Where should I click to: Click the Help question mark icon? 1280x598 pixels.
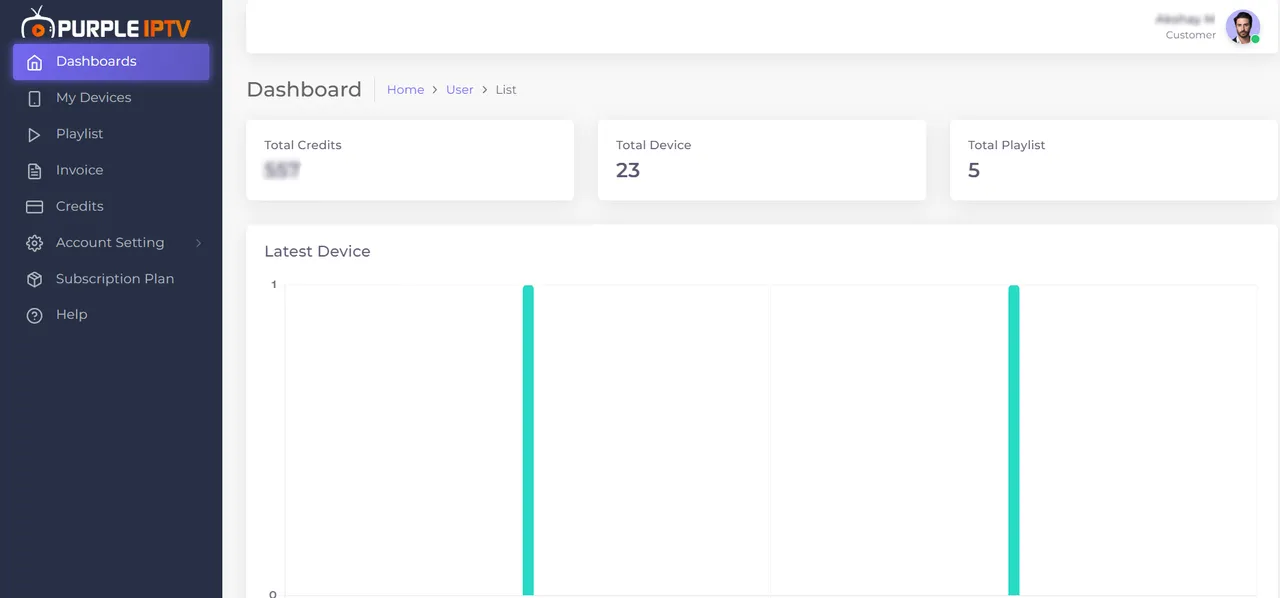[x=35, y=315]
